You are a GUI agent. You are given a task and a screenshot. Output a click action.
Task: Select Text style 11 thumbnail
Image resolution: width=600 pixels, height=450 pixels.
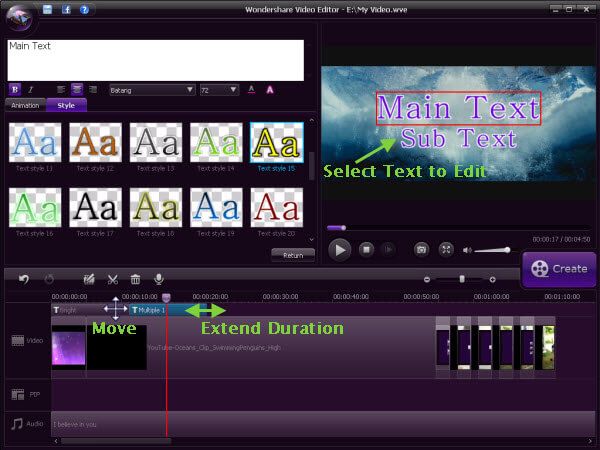click(x=35, y=143)
